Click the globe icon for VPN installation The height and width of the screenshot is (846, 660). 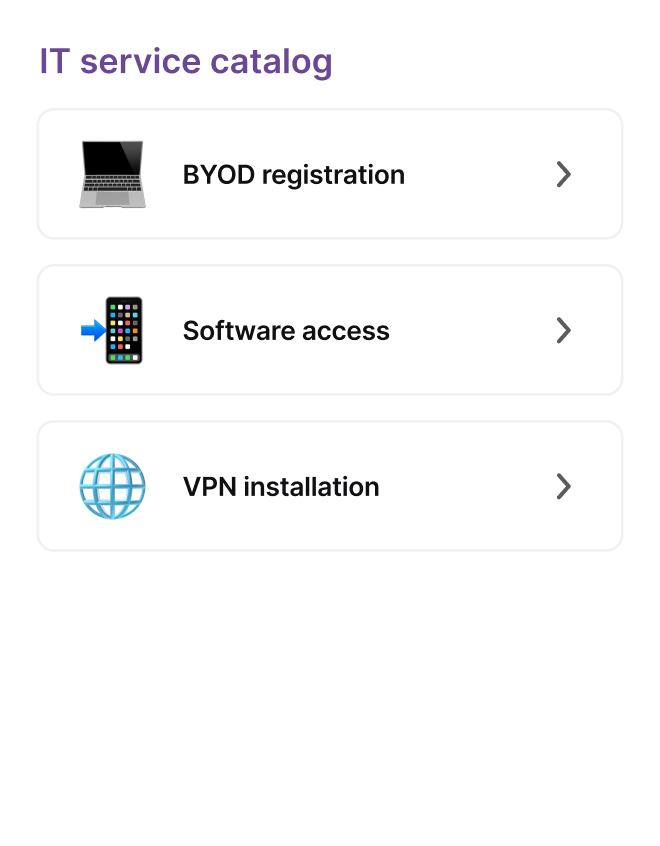(112, 486)
